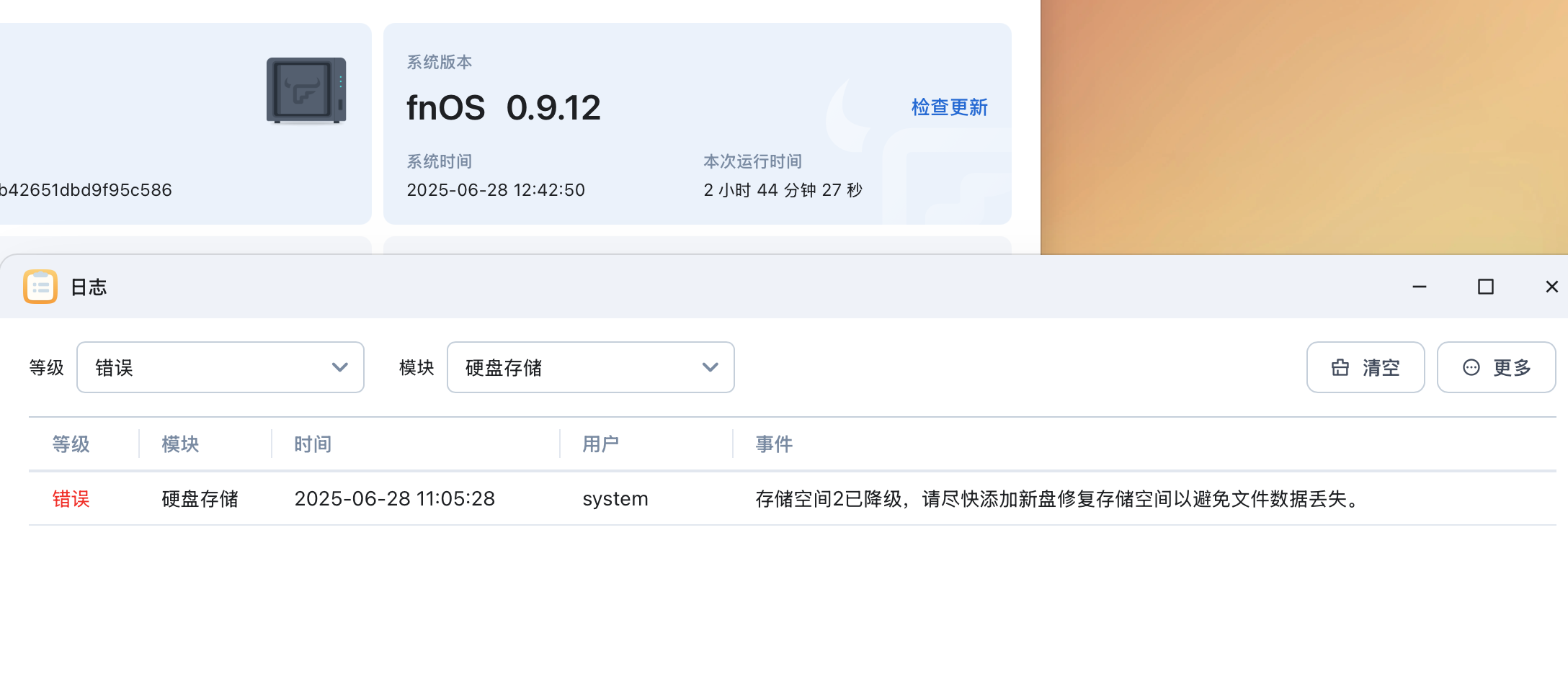
Task: Click the 系统时间 label
Action: click(440, 161)
